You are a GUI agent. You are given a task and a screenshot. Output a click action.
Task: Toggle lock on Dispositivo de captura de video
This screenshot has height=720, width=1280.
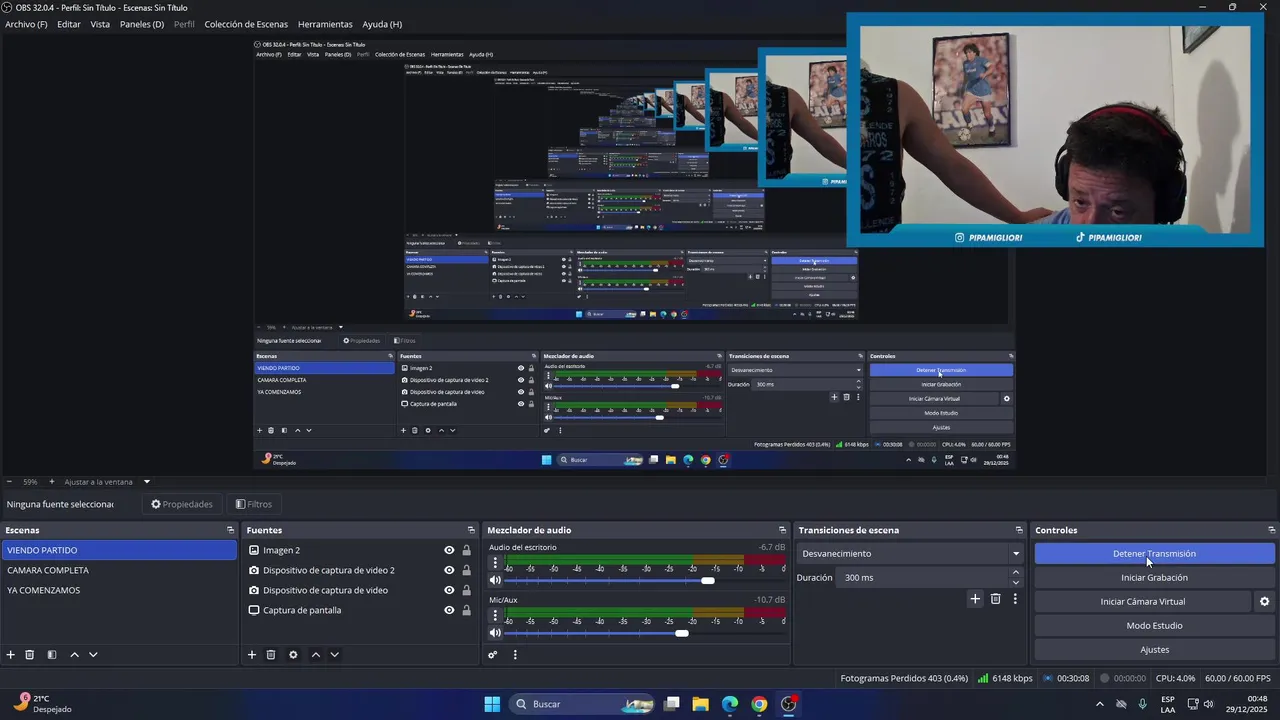pyautogui.click(x=466, y=590)
